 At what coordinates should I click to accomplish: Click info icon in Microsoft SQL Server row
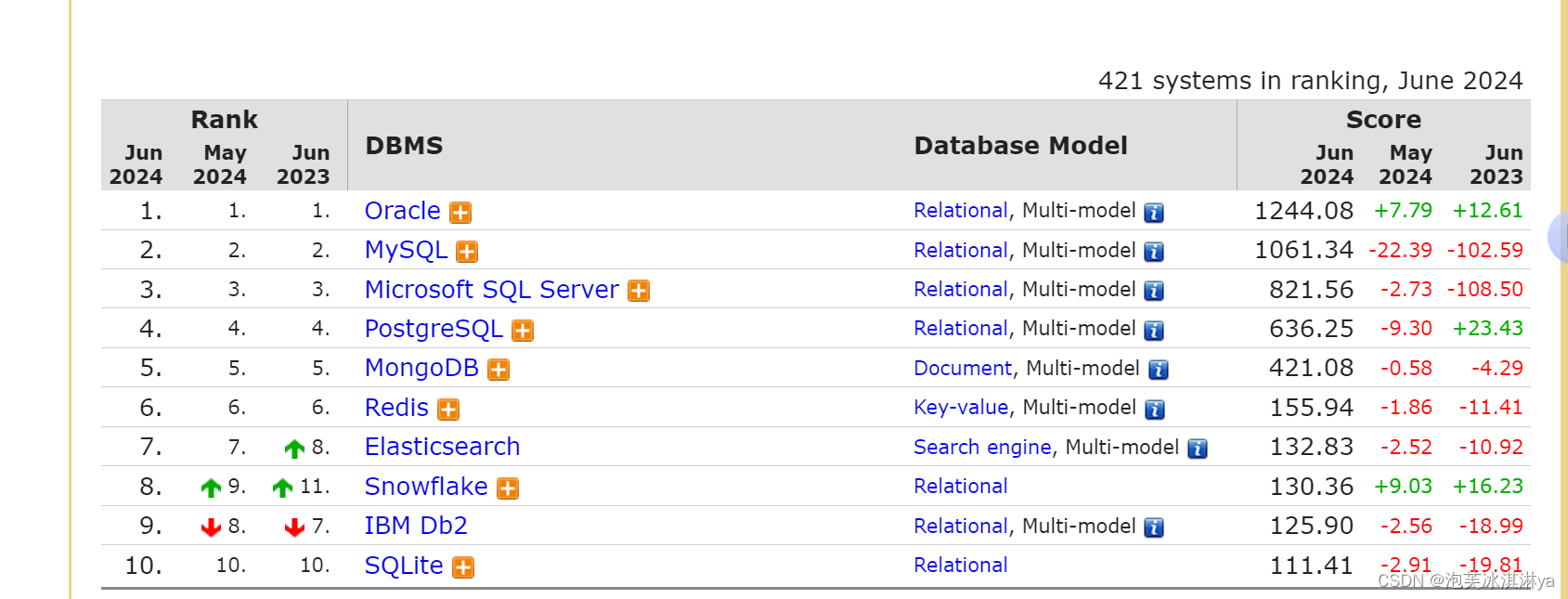(1154, 292)
